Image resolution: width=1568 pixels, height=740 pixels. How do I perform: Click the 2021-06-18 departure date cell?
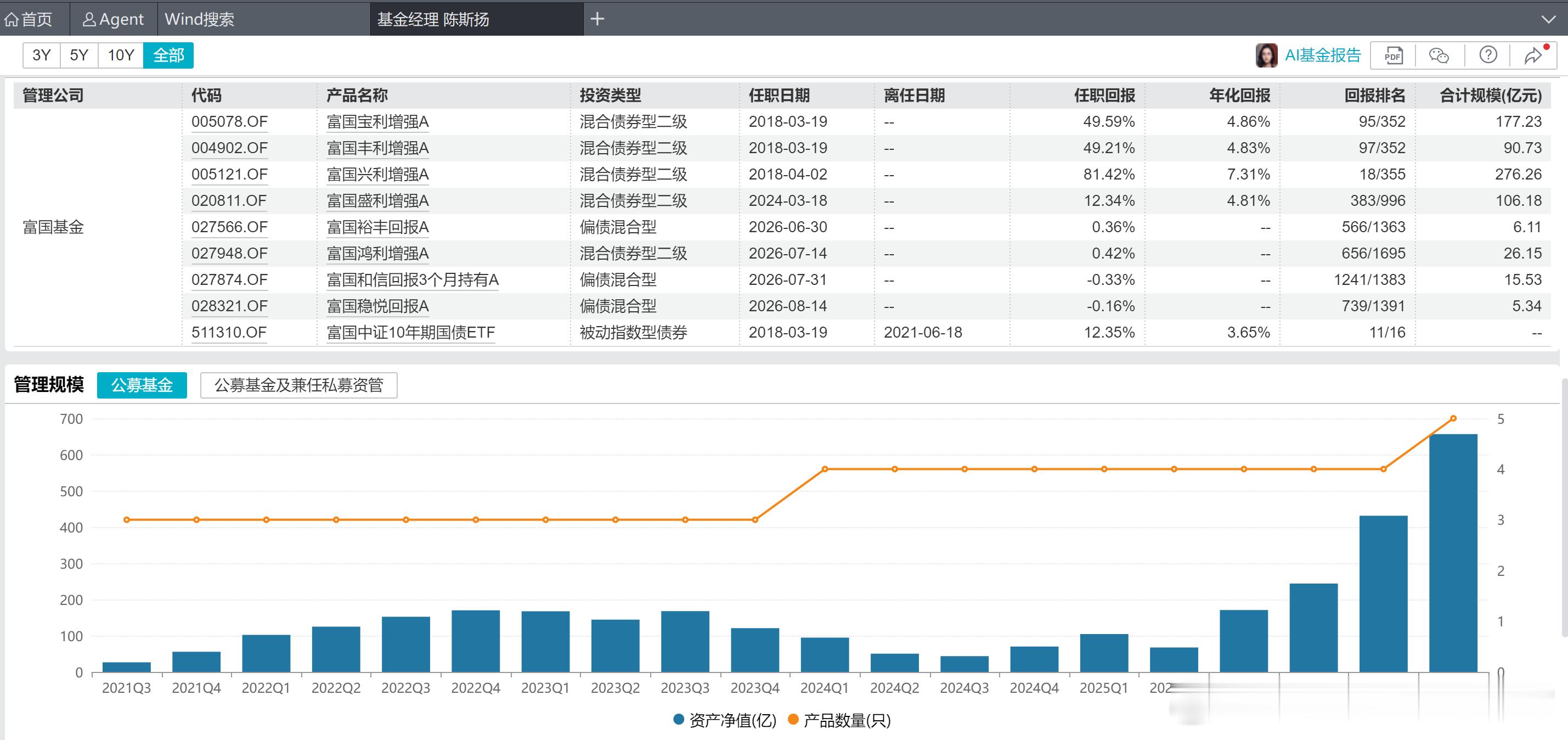point(923,333)
